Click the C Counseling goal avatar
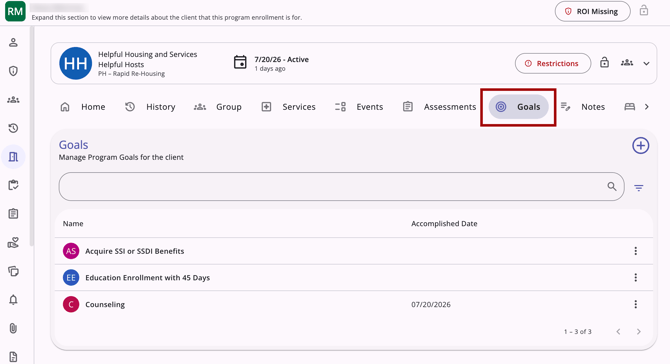This screenshot has width=670, height=364. click(71, 305)
